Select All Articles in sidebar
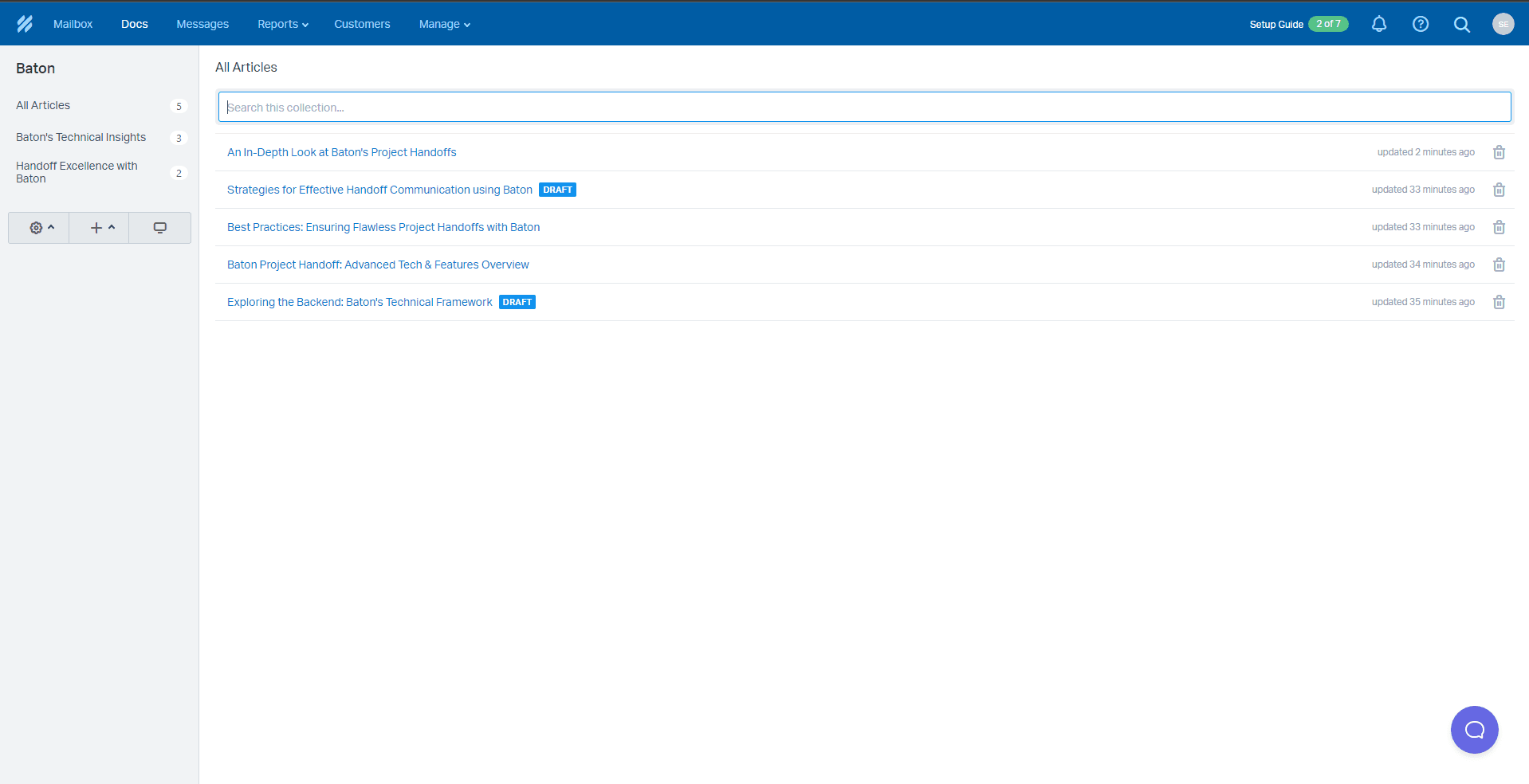The height and width of the screenshot is (784, 1529). pyautogui.click(x=43, y=105)
